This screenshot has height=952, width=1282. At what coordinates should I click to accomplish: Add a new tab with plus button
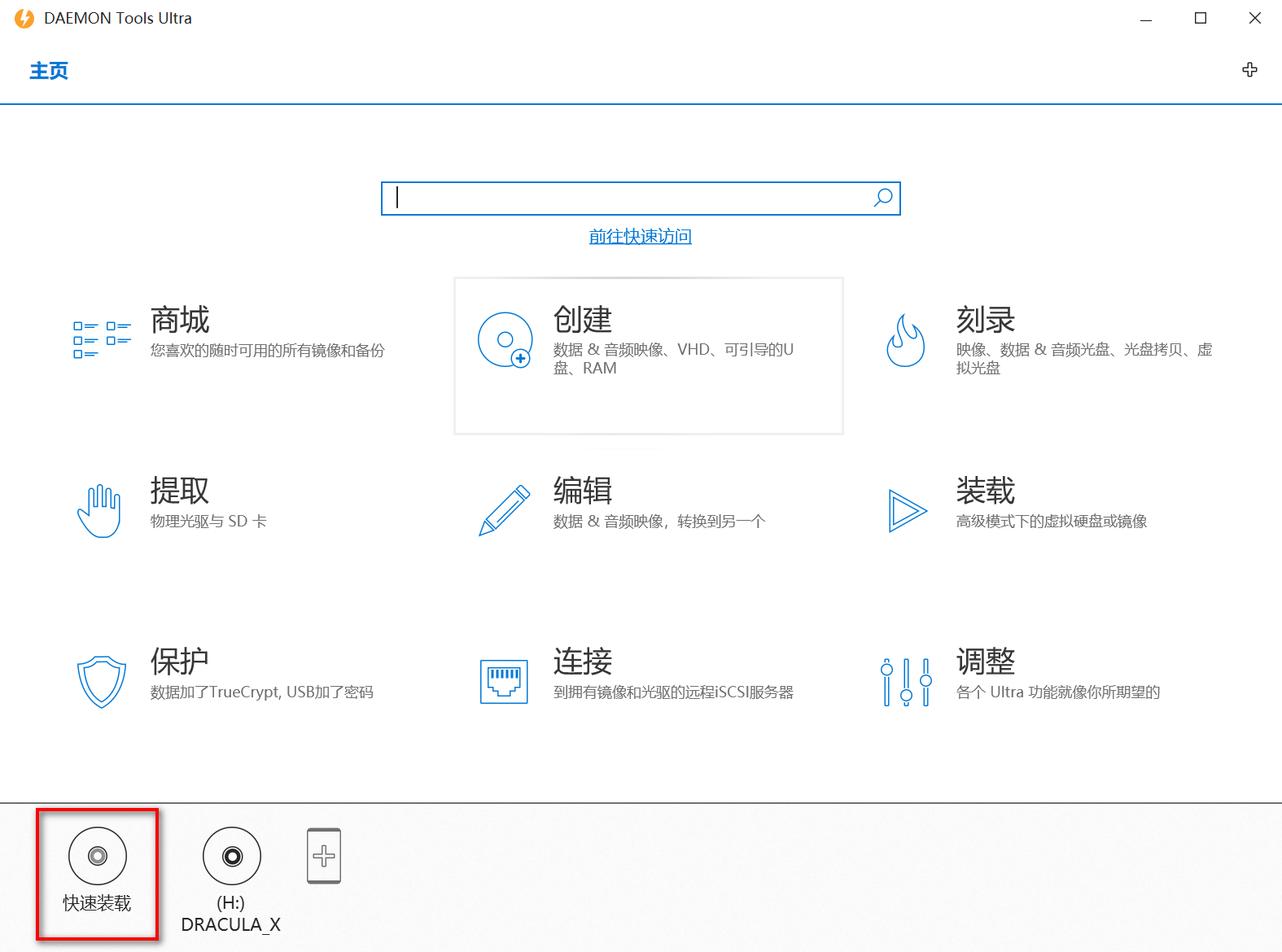click(1249, 70)
